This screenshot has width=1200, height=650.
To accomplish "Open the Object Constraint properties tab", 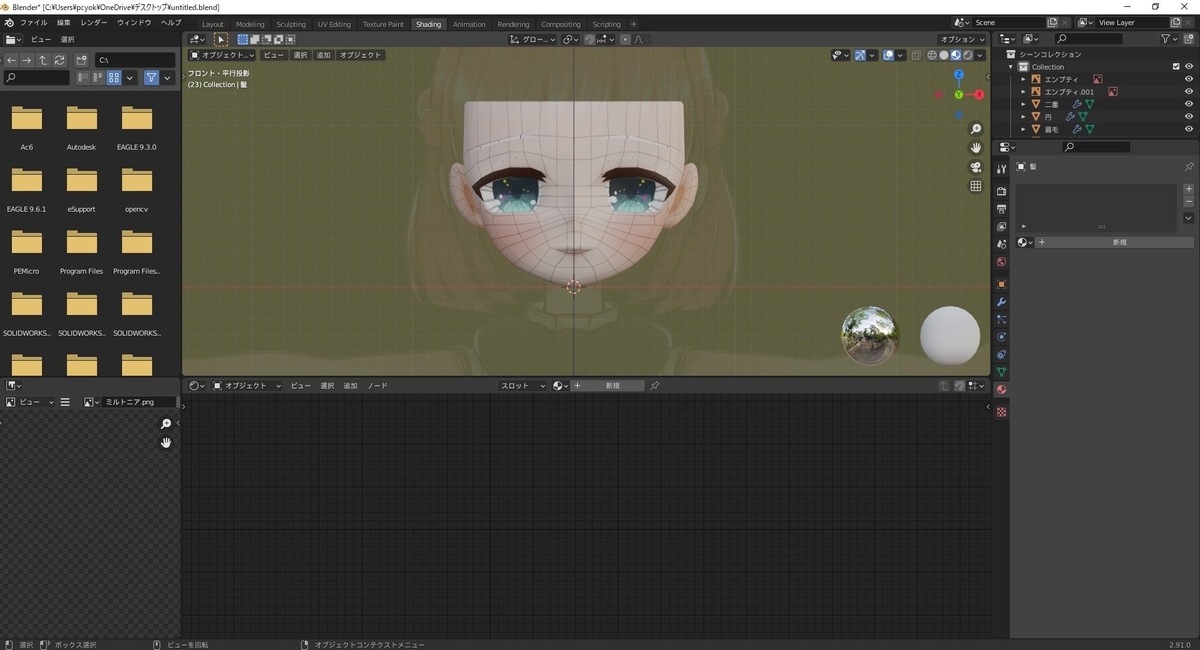I will [x=1001, y=355].
